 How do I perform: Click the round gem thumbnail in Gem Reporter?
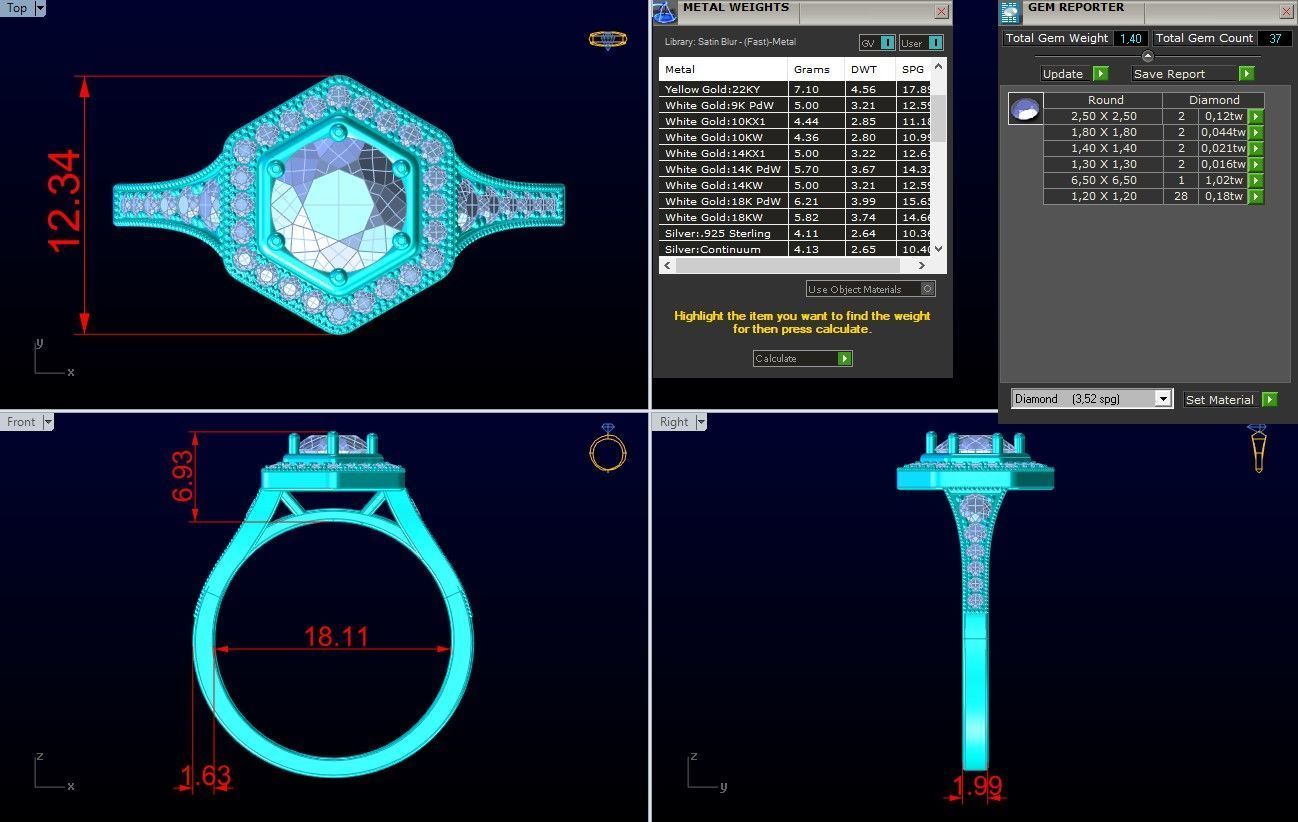coord(1025,108)
